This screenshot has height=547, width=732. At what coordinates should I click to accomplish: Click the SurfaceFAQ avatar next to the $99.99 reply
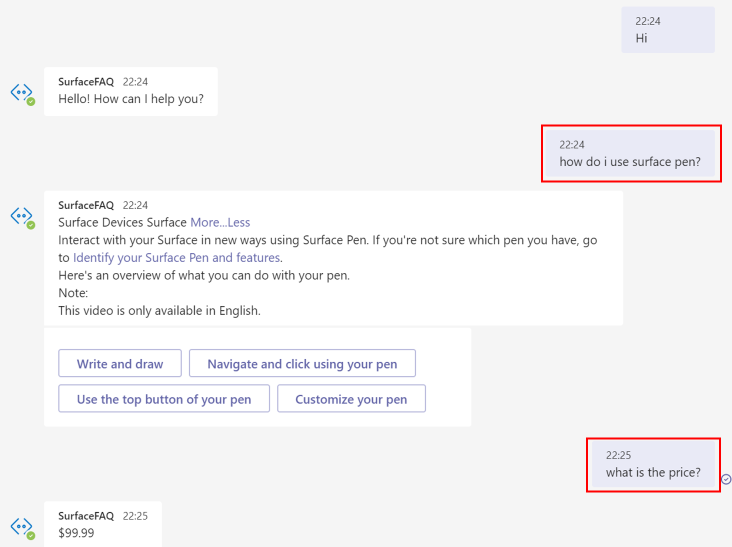(x=22, y=527)
